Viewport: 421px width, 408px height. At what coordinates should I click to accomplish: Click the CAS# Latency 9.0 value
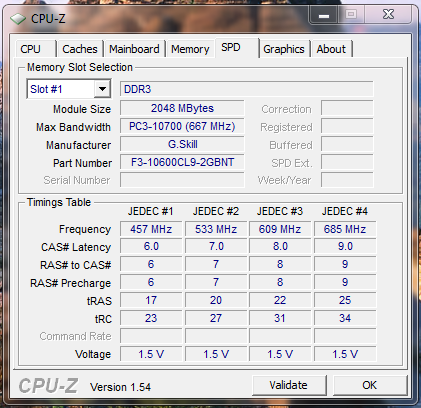pos(345,246)
